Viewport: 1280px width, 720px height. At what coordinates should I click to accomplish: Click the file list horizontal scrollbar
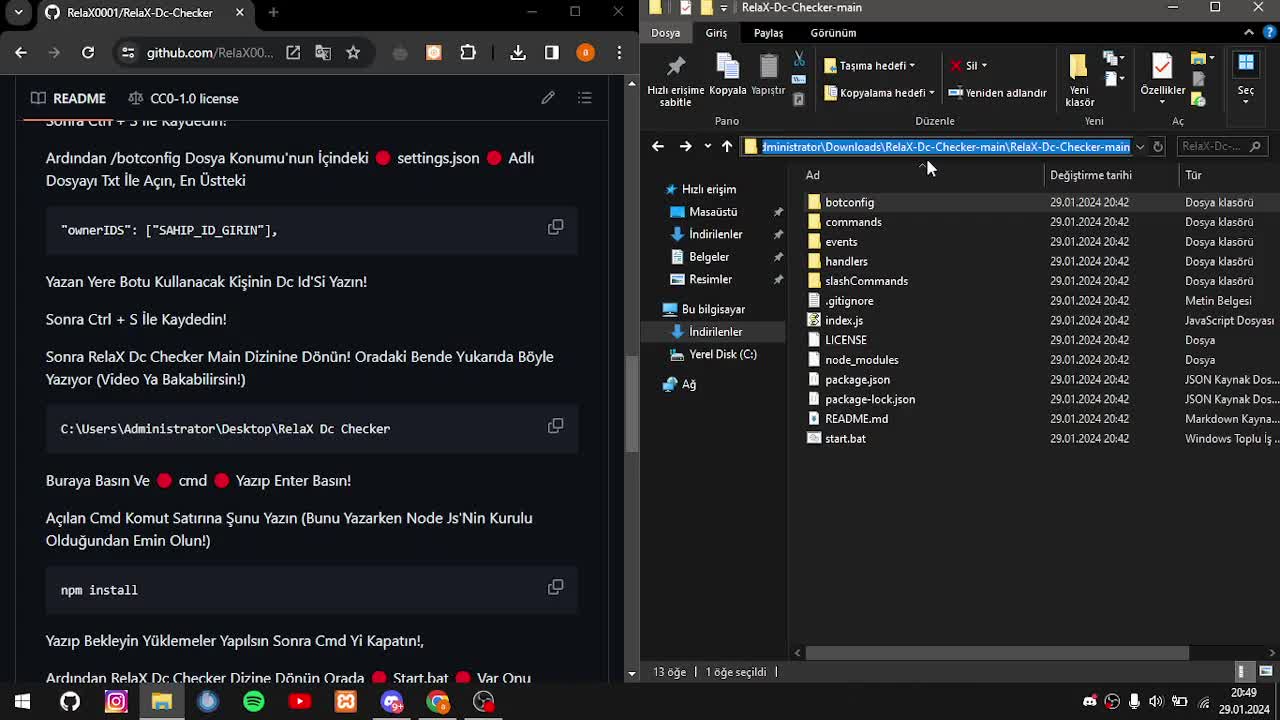[x=997, y=653]
